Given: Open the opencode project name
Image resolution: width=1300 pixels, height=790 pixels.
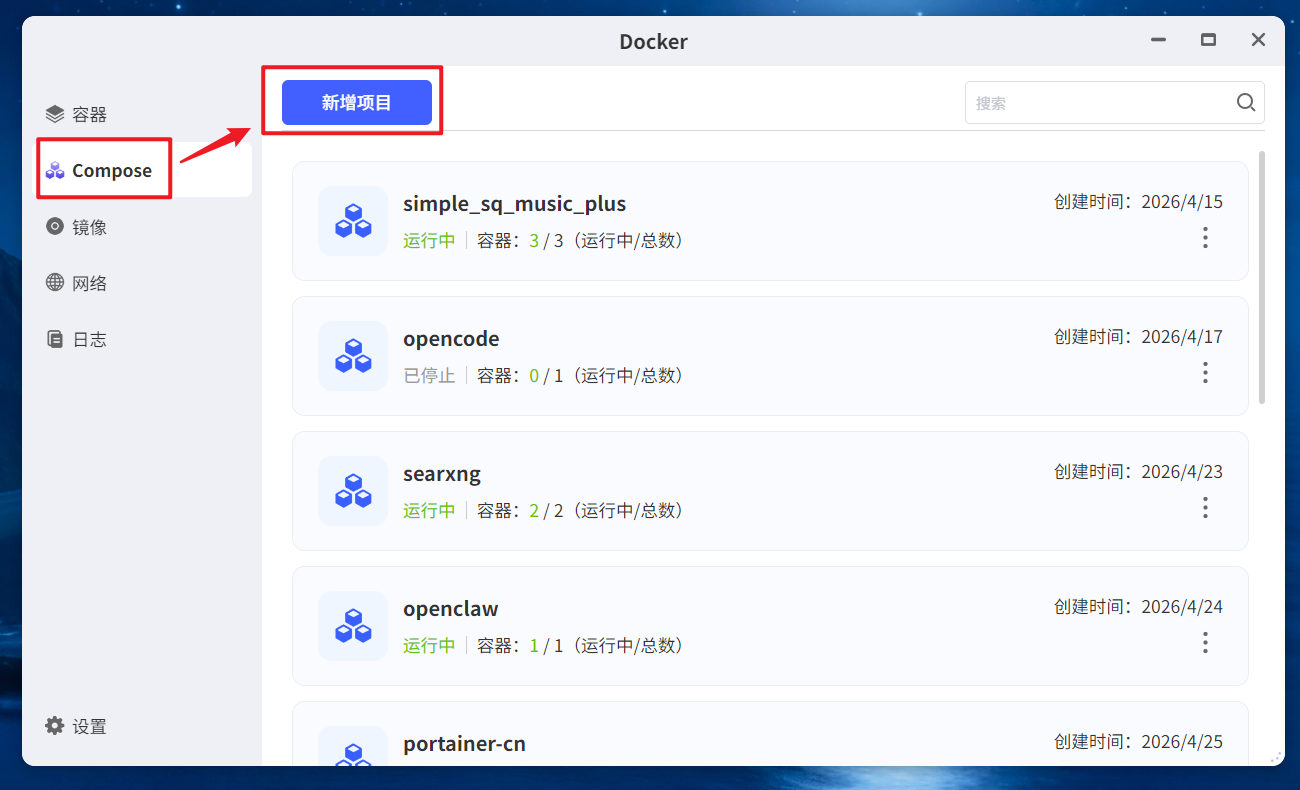Looking at the screenshot, I should 451,339.
